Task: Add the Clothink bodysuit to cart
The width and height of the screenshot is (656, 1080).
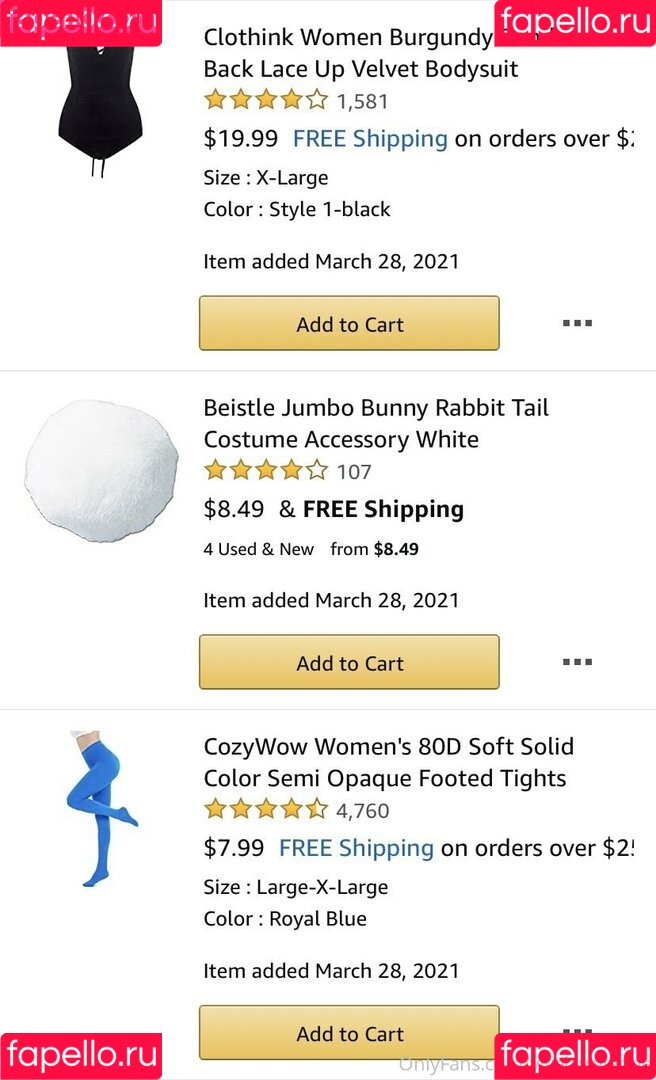Action: (x=349, y=323)
